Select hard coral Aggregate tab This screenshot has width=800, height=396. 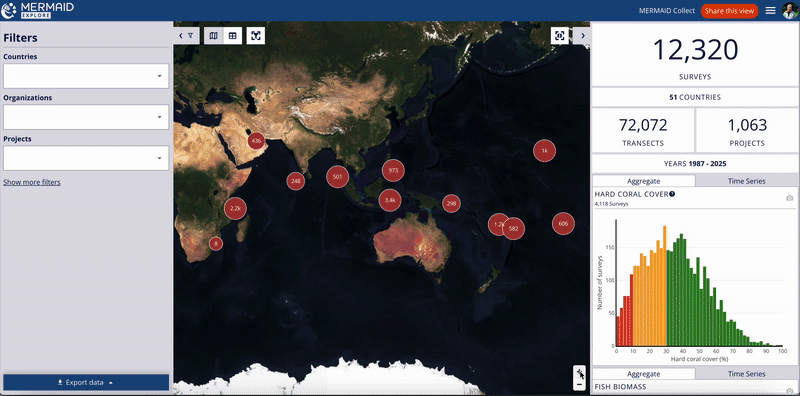(x=643, y=181)
